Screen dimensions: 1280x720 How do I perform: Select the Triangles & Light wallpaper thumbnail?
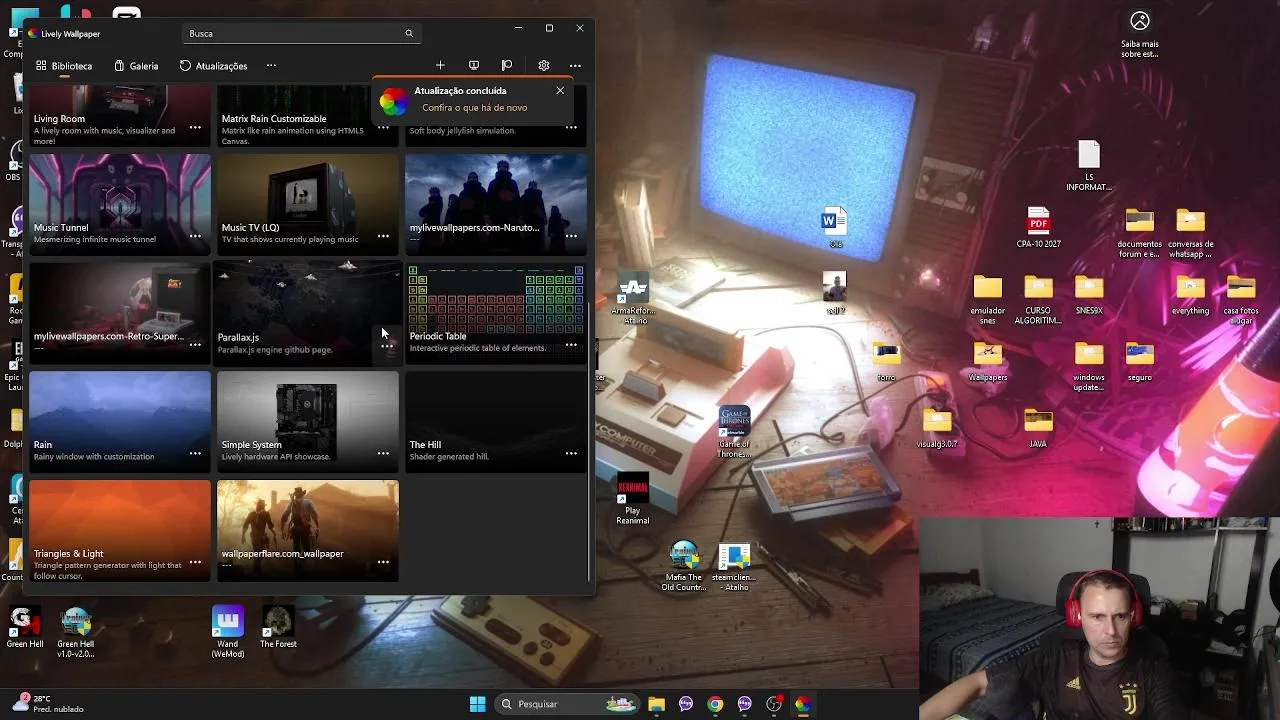pyautogui.click(x=120, y=530)
